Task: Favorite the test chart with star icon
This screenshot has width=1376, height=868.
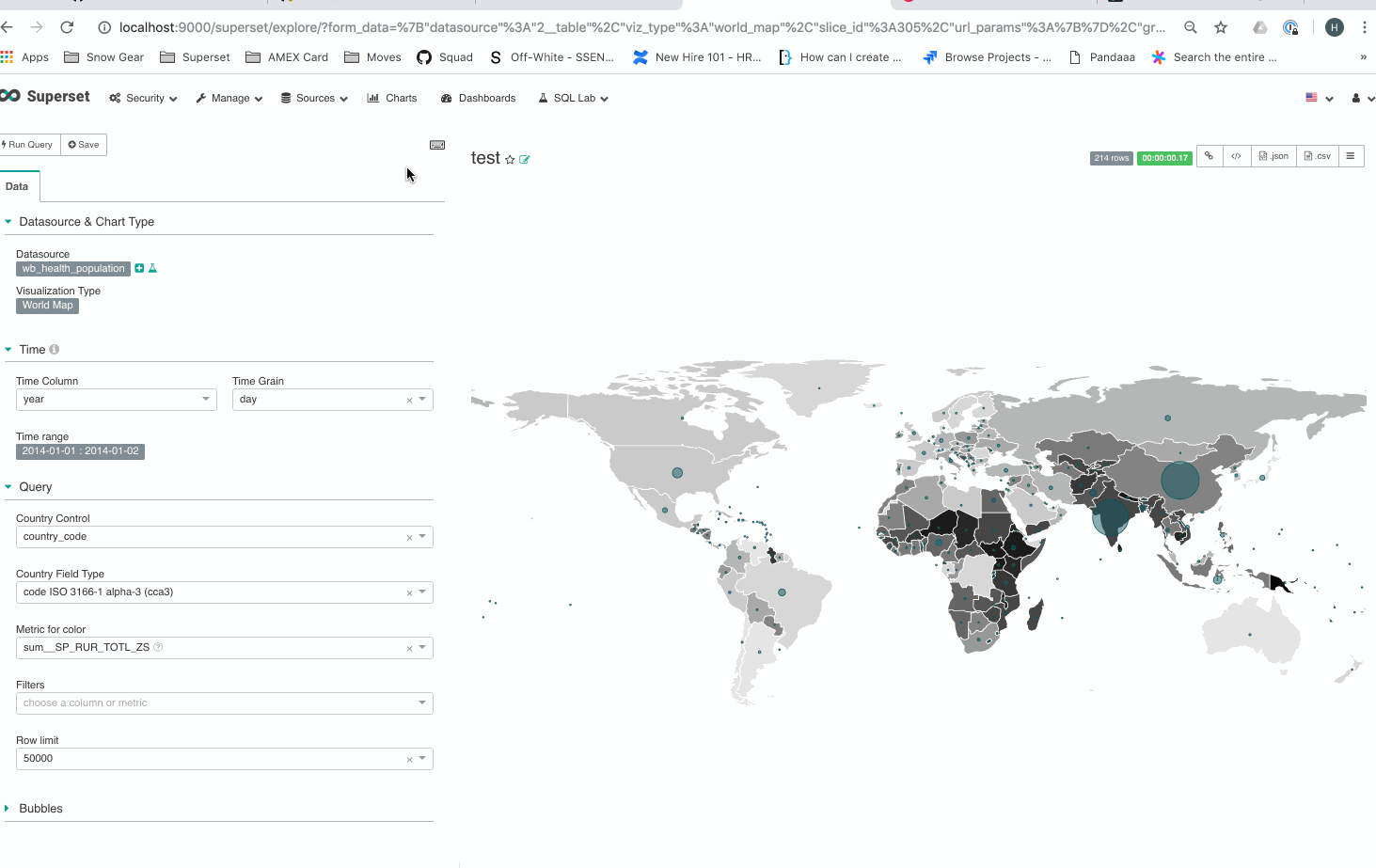Action: pos(510,160)
